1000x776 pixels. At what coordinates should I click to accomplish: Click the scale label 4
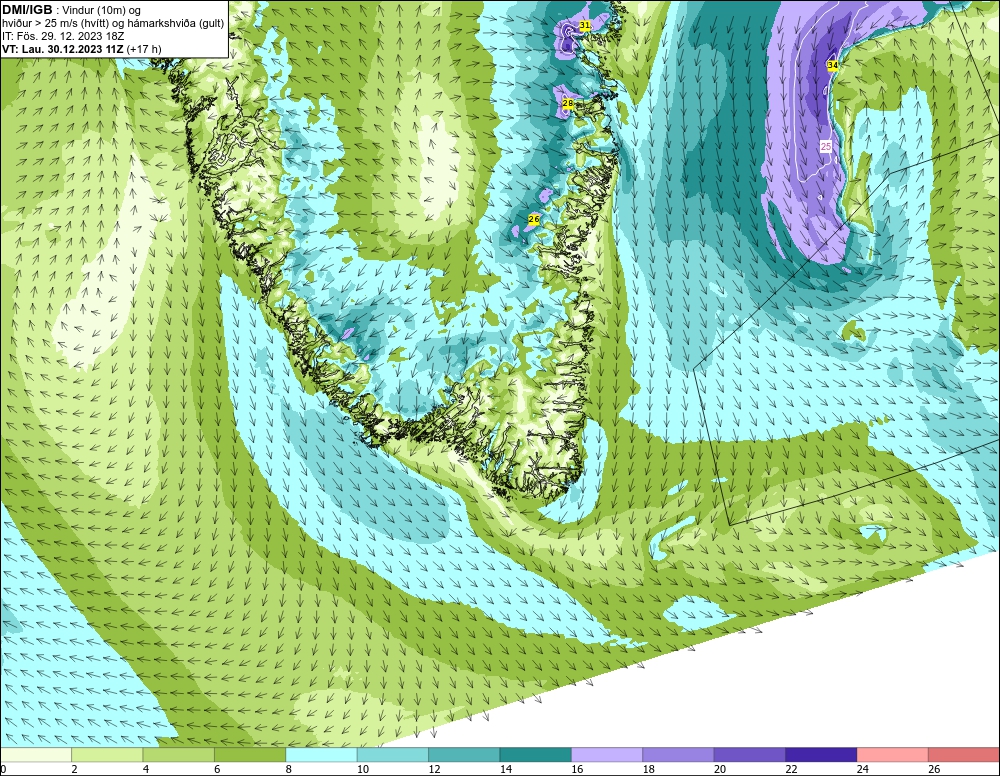(x=146, y=769)
